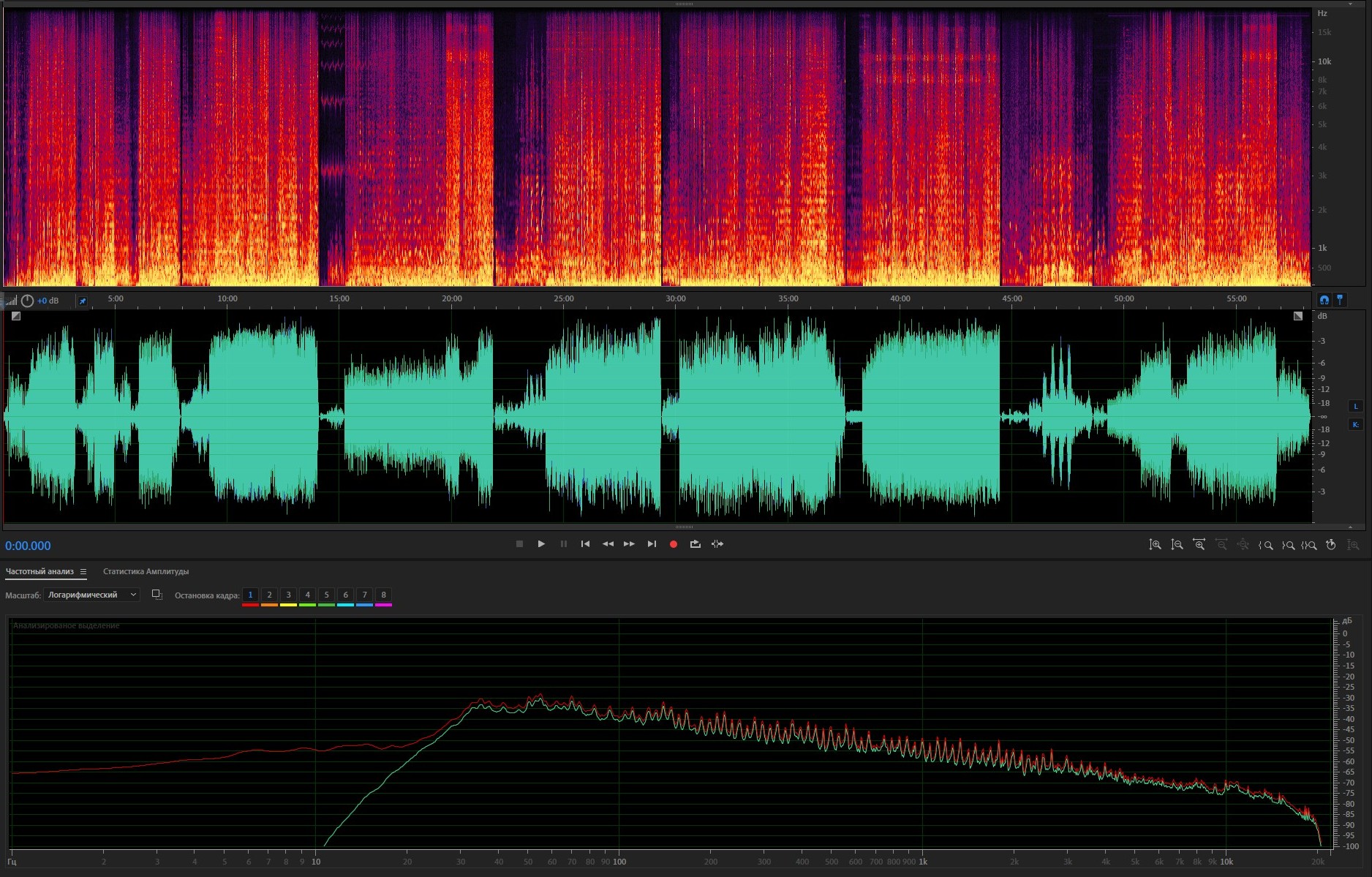Jump to previous marker with skip-back icon

pyautogui.click(x=585, y=544)
